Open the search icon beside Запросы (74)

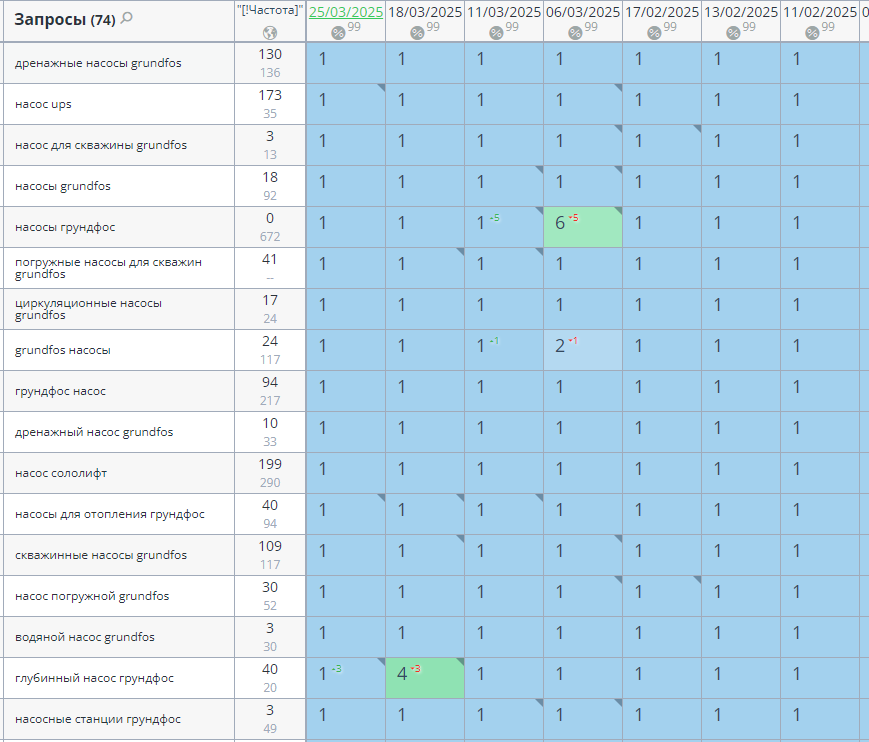point(127,18)
